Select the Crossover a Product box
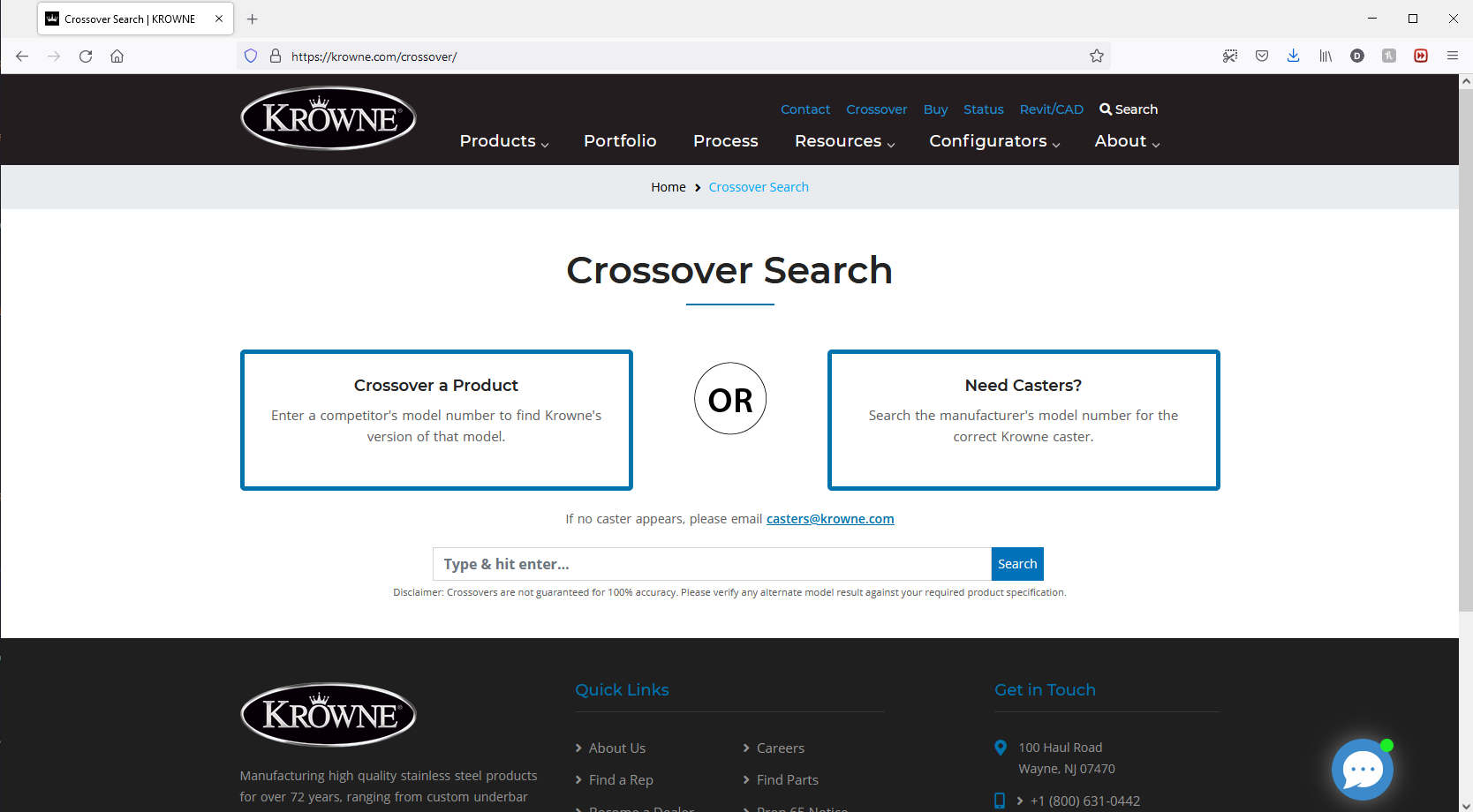 pos(436,420)
